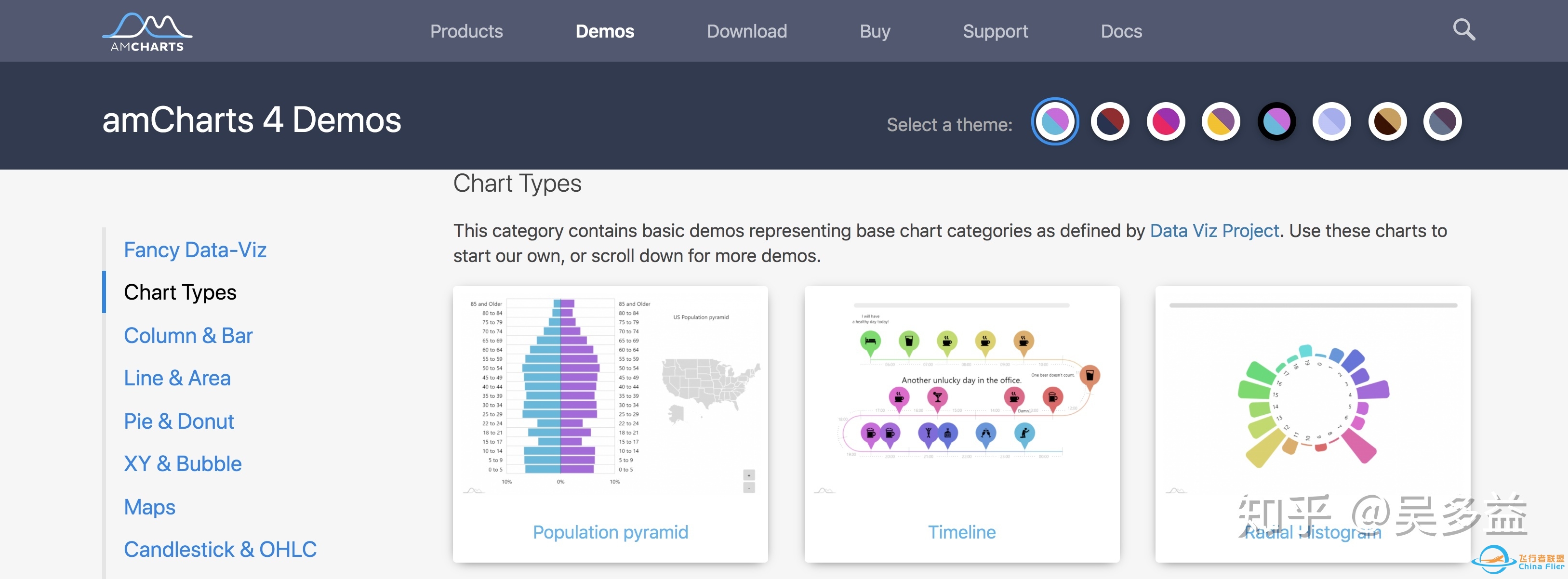Select Chart Types in sidebar
This screenshot has height=579, width=1568.
[x=180, y=292]
